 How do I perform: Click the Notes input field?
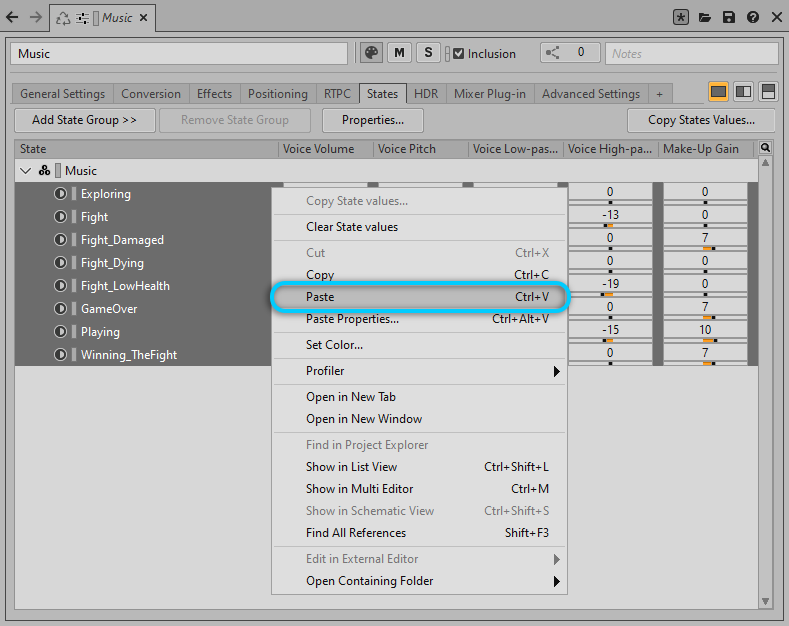691,54
